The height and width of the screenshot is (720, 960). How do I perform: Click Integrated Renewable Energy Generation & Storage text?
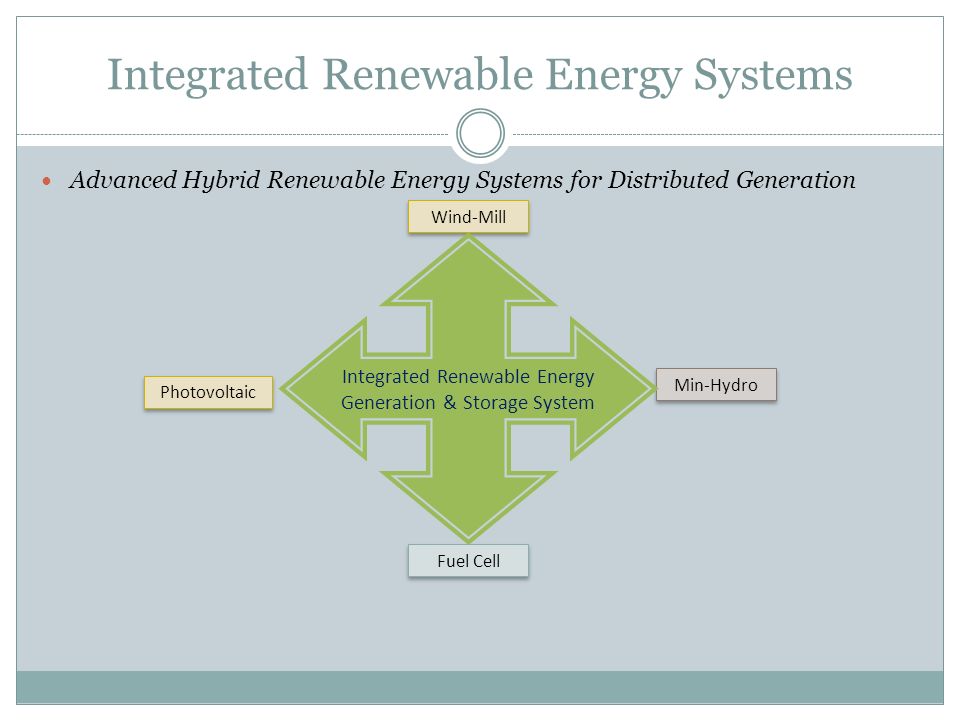468,389
